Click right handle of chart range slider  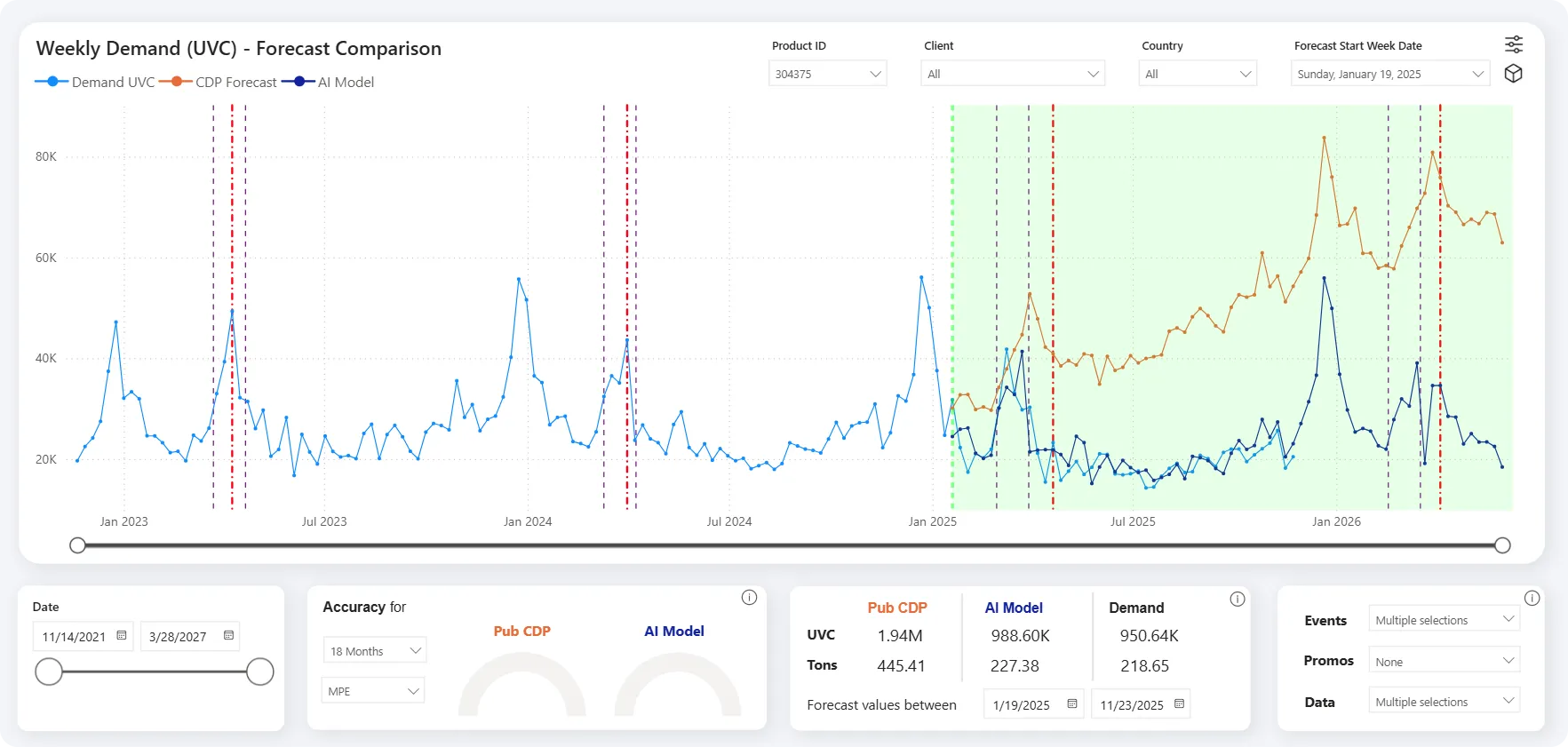(x=1502, y=545)
